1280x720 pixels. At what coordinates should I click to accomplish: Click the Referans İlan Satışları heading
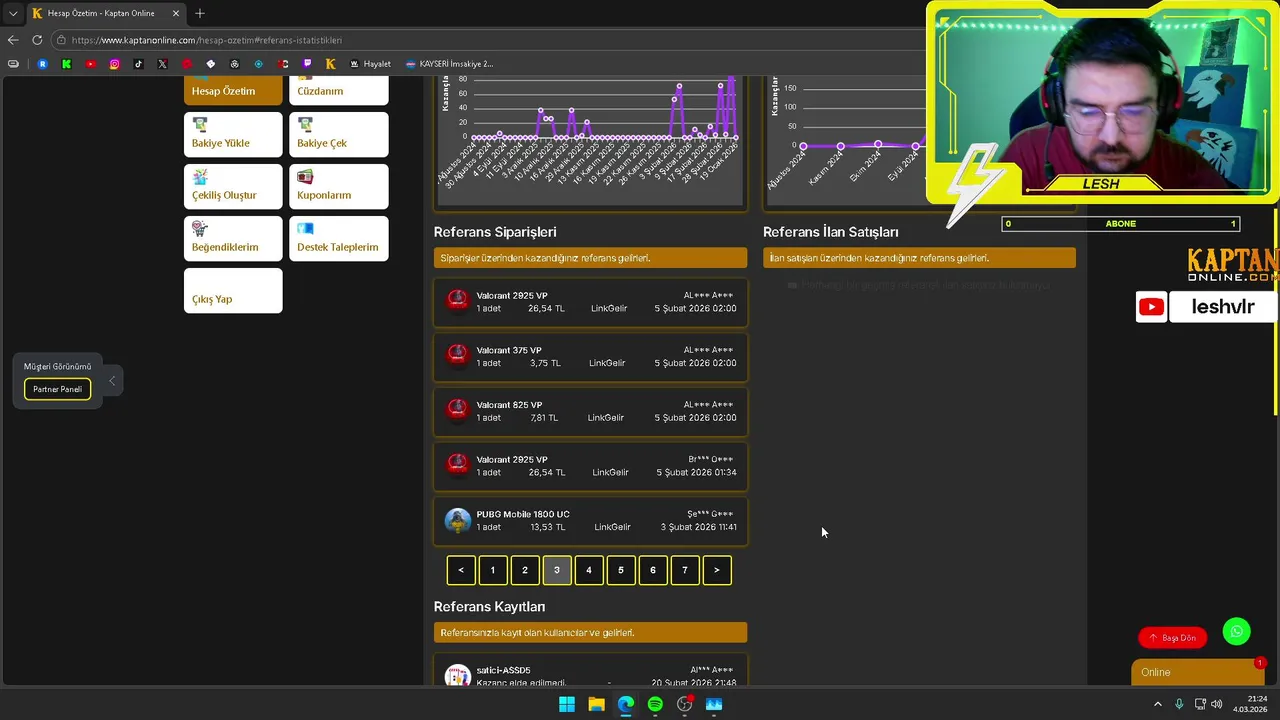830,232
